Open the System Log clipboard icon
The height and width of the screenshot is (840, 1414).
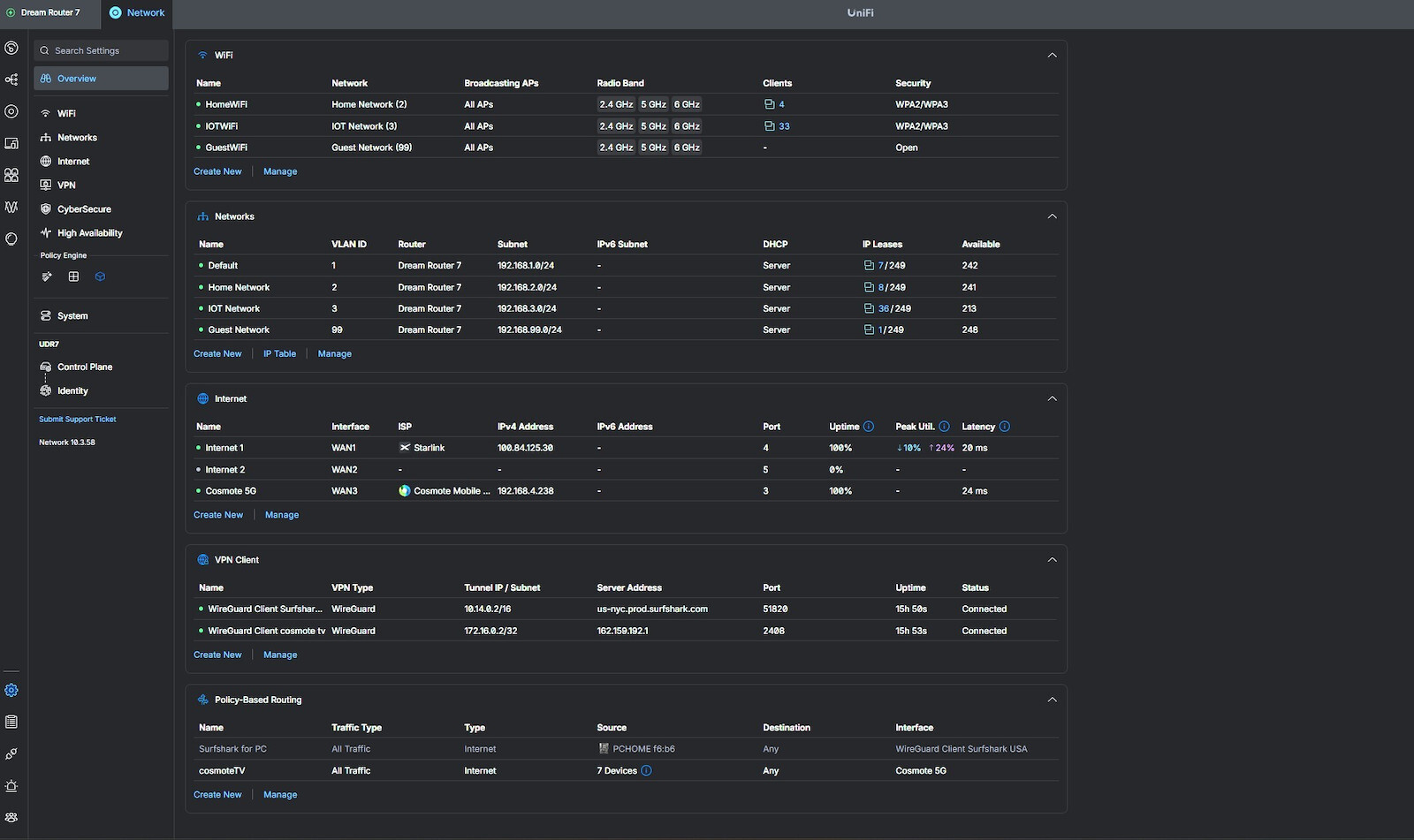[11, 723]
